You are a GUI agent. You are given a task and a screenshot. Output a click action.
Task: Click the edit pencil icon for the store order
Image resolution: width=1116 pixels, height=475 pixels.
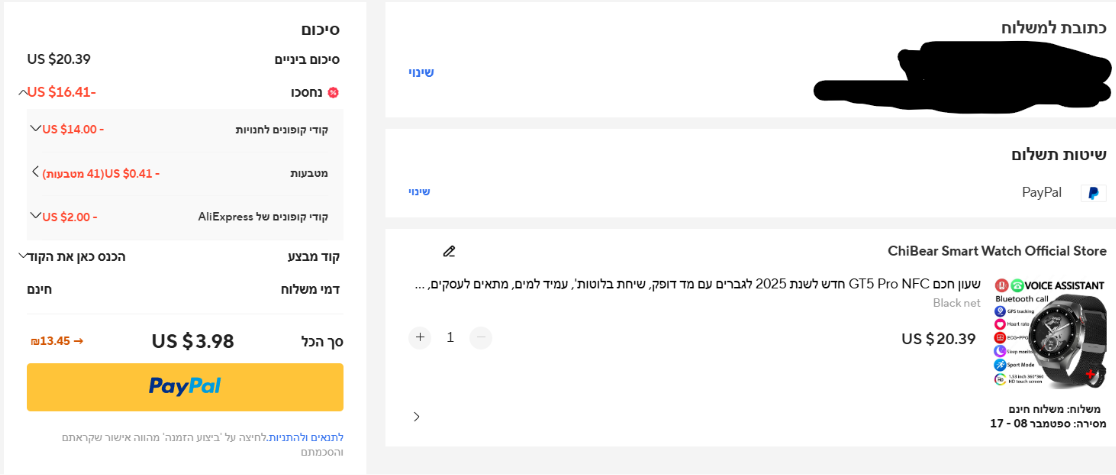point(449,251)
